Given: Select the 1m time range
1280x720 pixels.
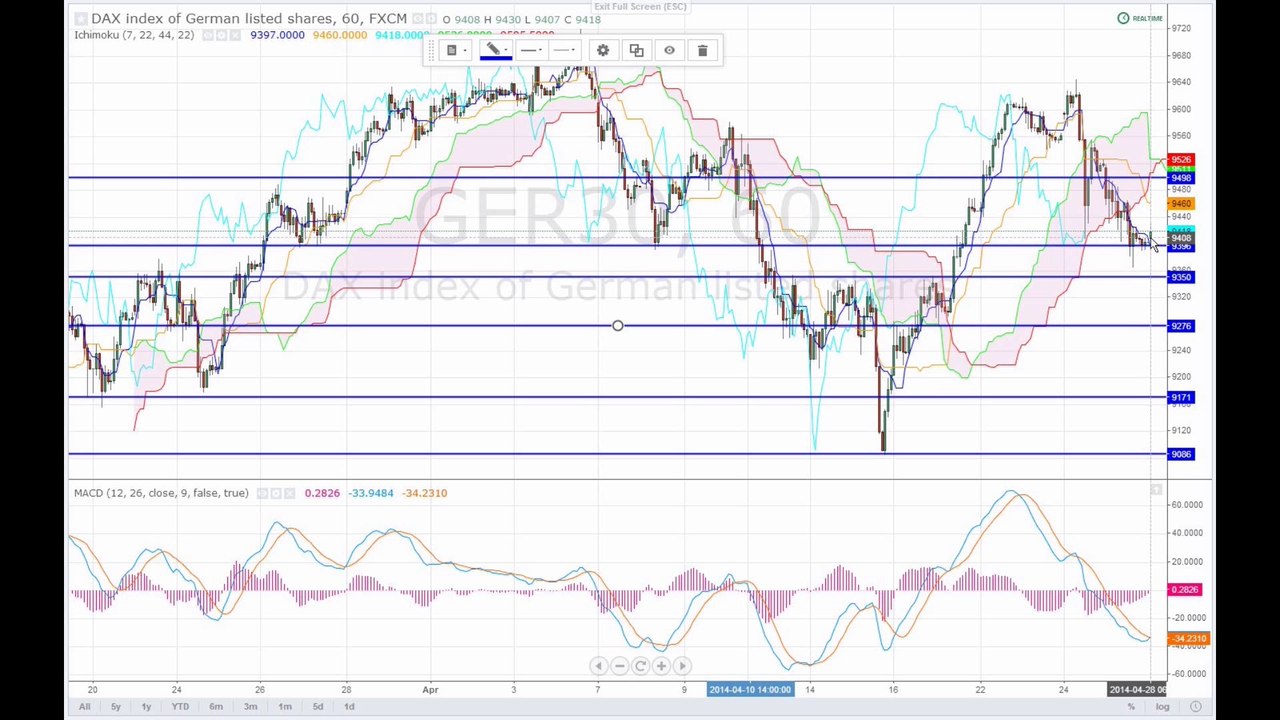Looking at the screenshot, I should [x=285, y=707].
